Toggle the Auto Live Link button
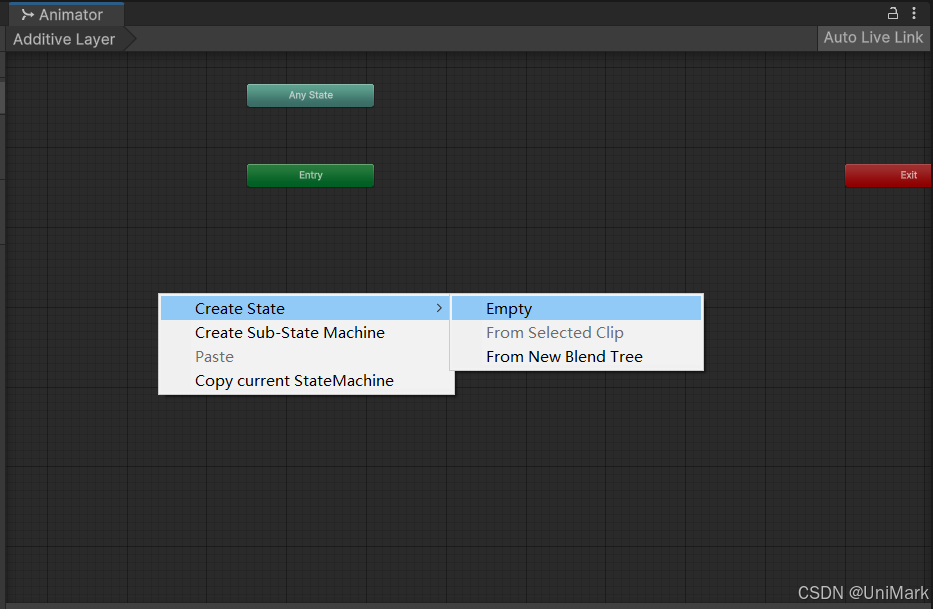The width and height of the screenshot is (933, 609). tap(873, 38)
